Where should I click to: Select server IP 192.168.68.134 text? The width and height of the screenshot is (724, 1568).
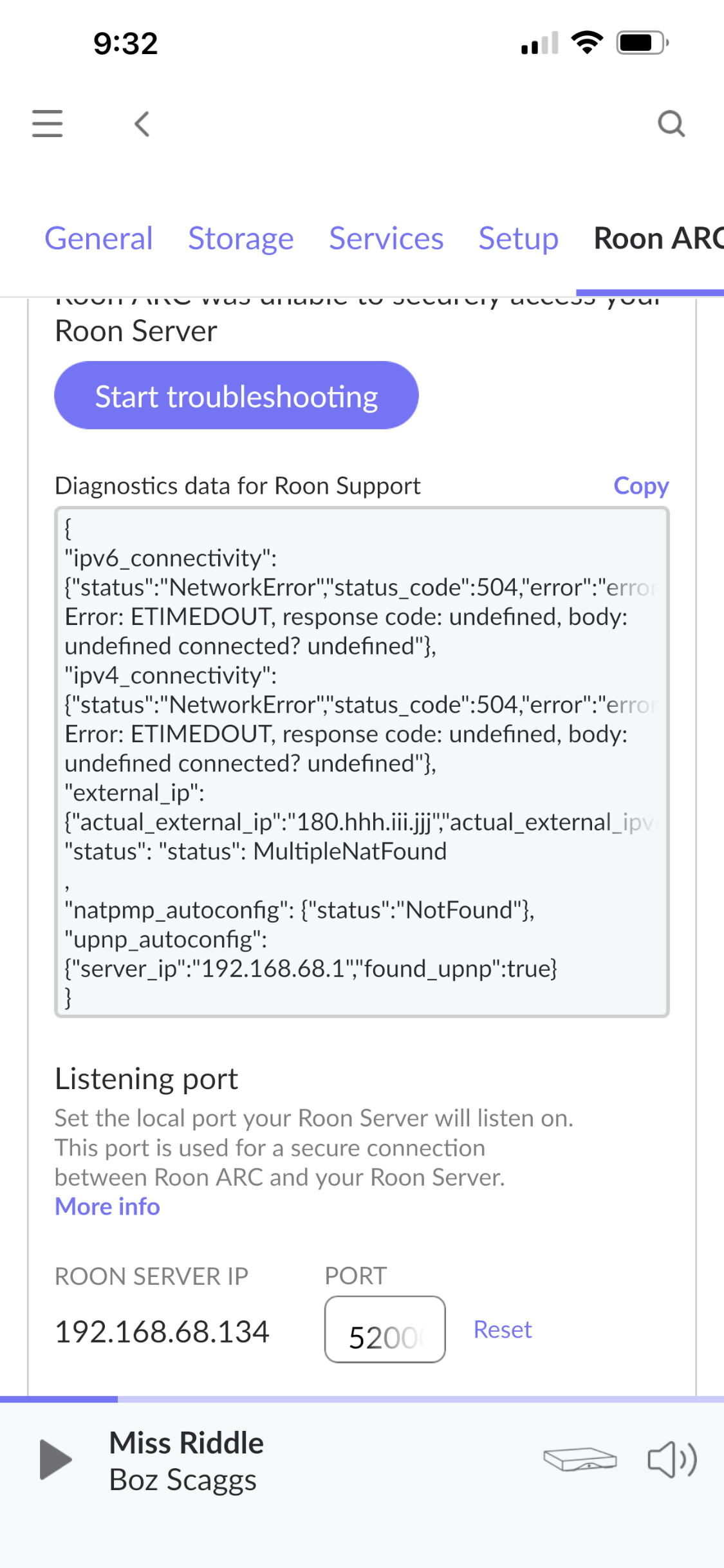[x=162, y=1331]
